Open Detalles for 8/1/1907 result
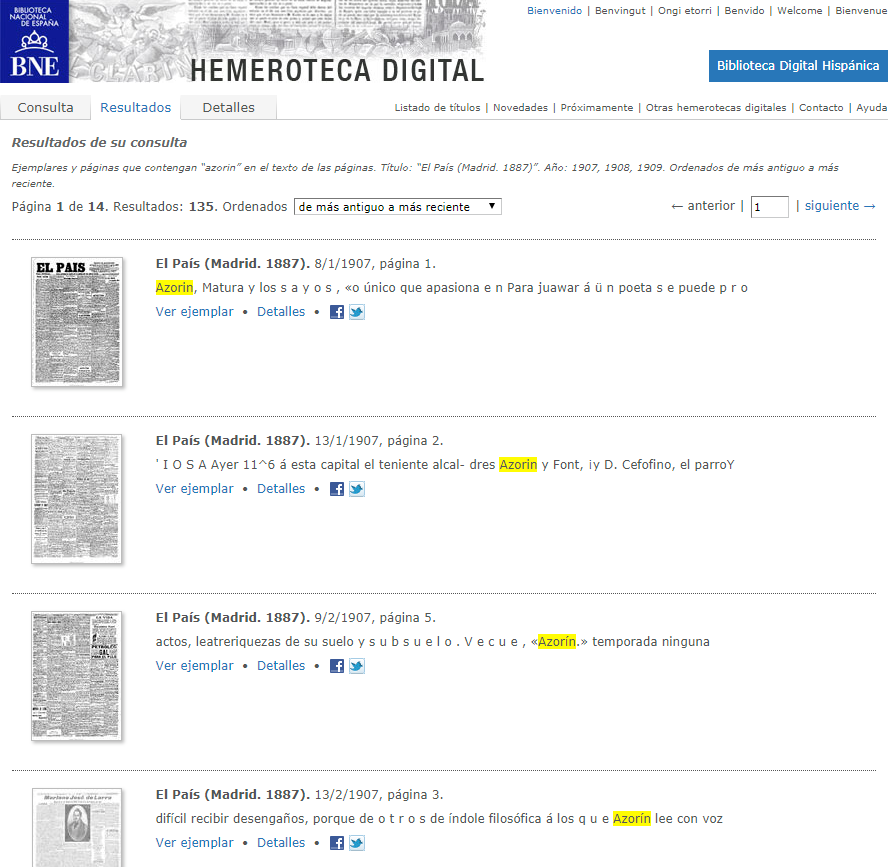 pos(281,312)
